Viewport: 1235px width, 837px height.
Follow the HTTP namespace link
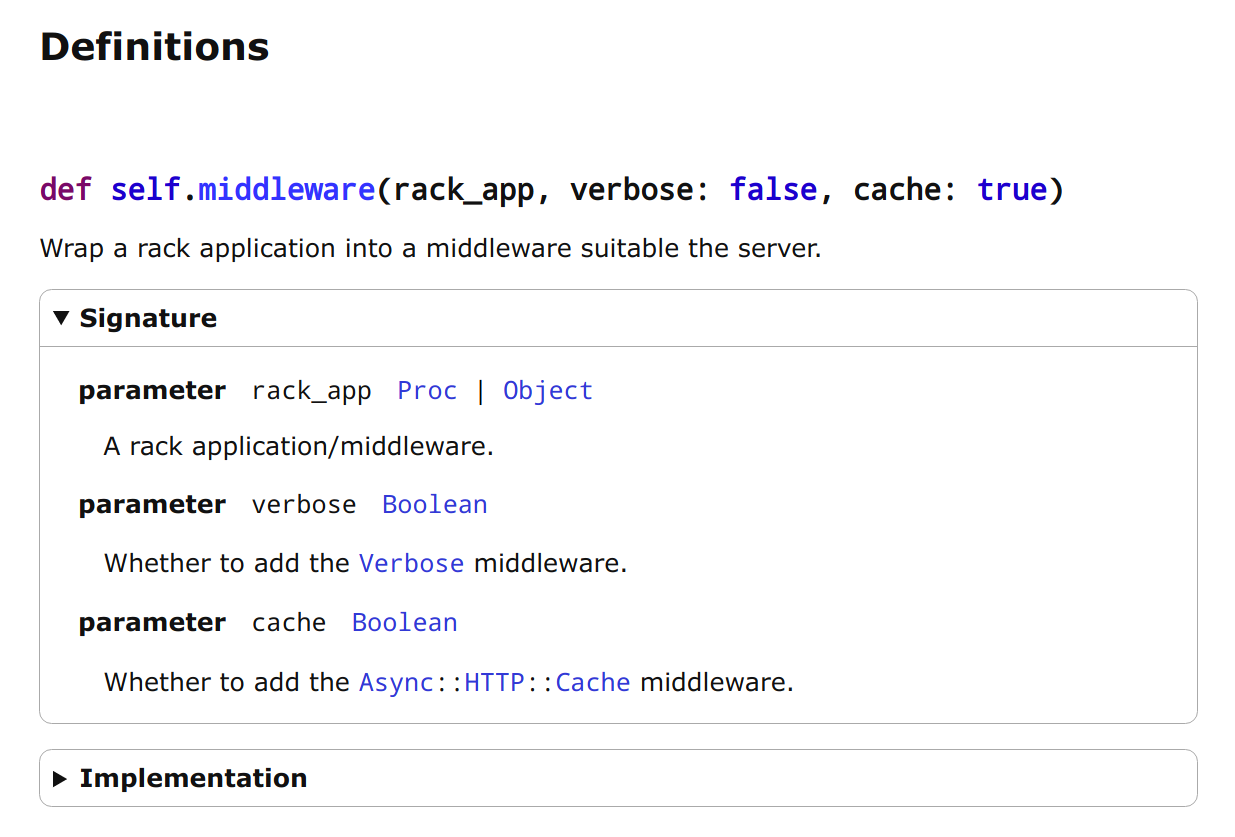pos(495,683)
